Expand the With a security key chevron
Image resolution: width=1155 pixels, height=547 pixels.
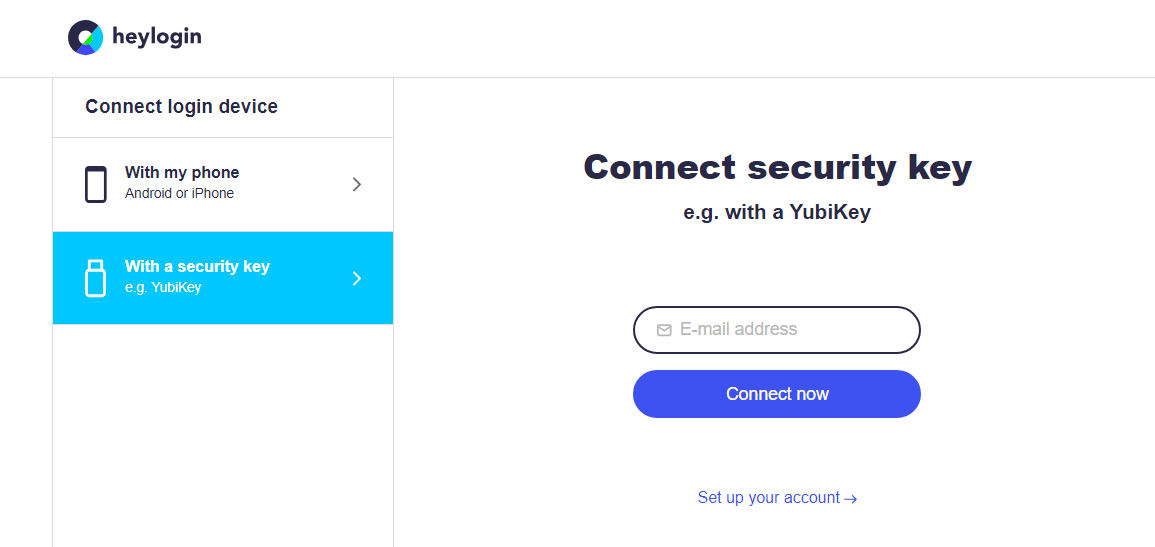pyautogui.click(x=357, y=278)
